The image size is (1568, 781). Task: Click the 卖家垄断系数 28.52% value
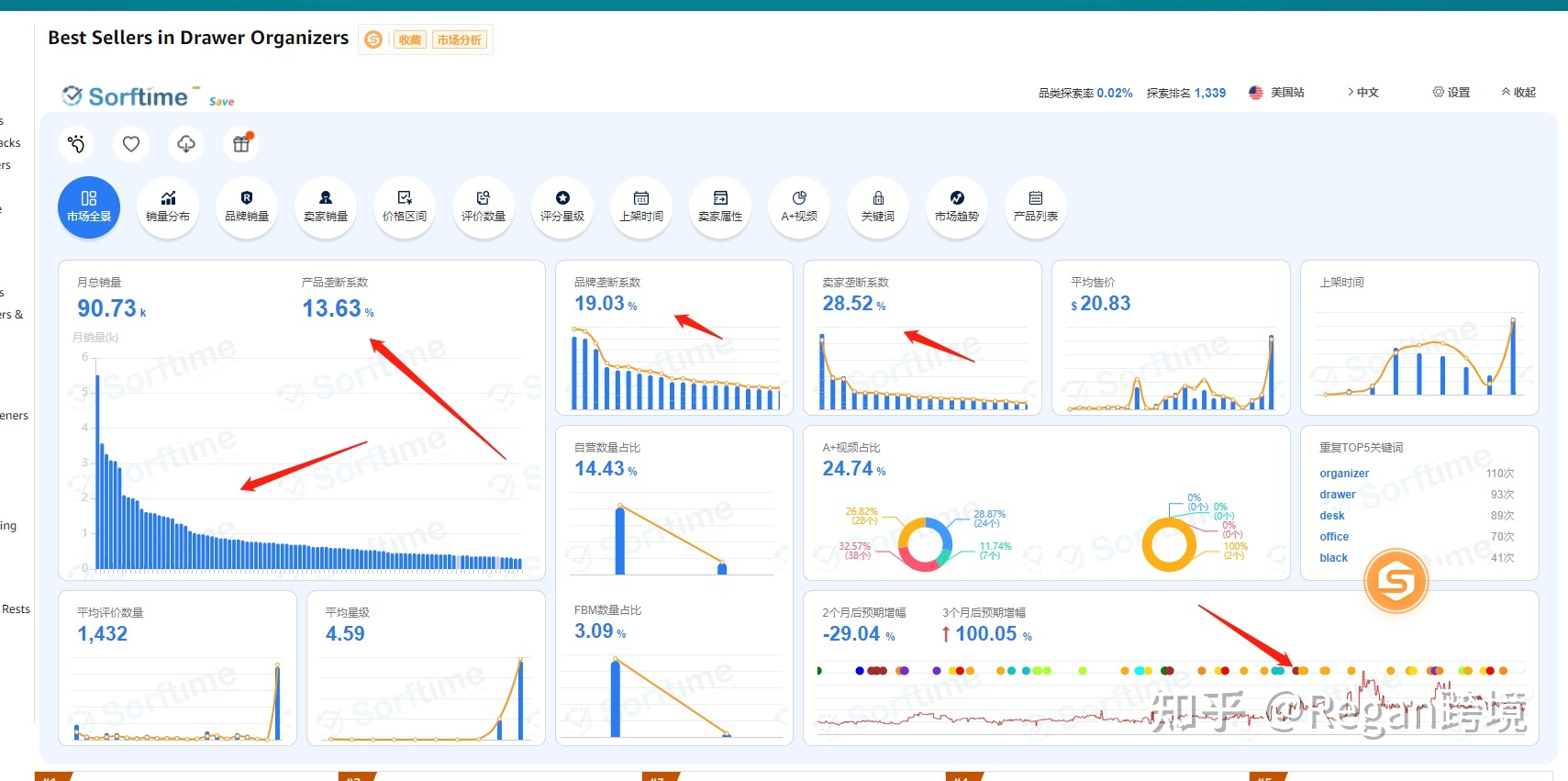[854, 304]
